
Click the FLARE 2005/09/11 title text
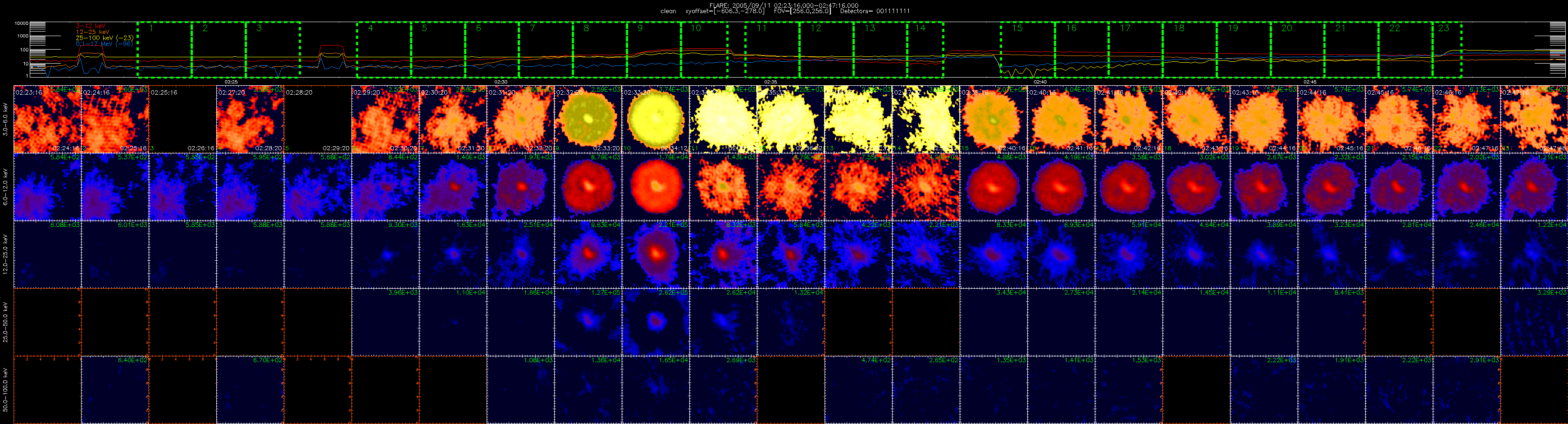(x=784, y=5)
